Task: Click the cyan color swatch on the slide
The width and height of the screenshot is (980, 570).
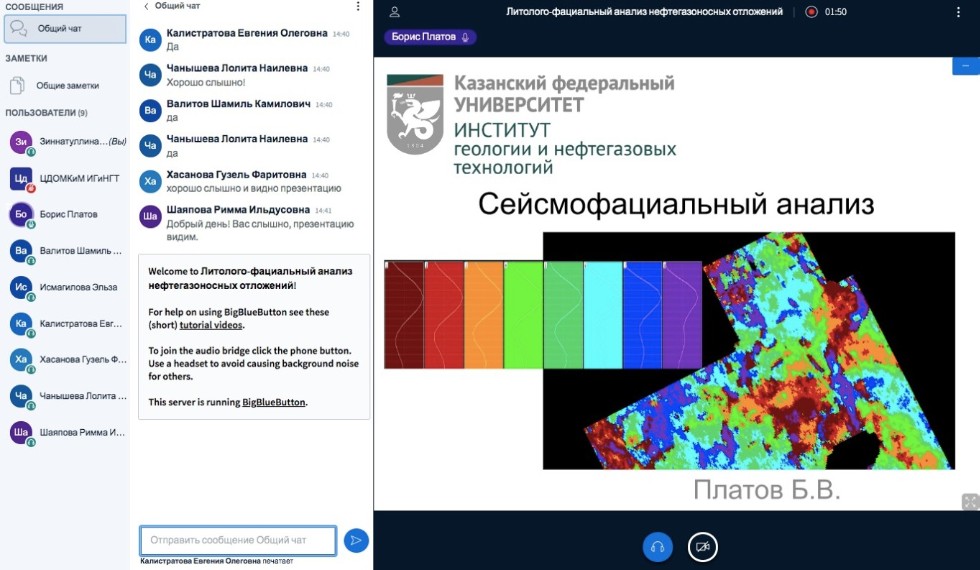Action: pos(603,314)
